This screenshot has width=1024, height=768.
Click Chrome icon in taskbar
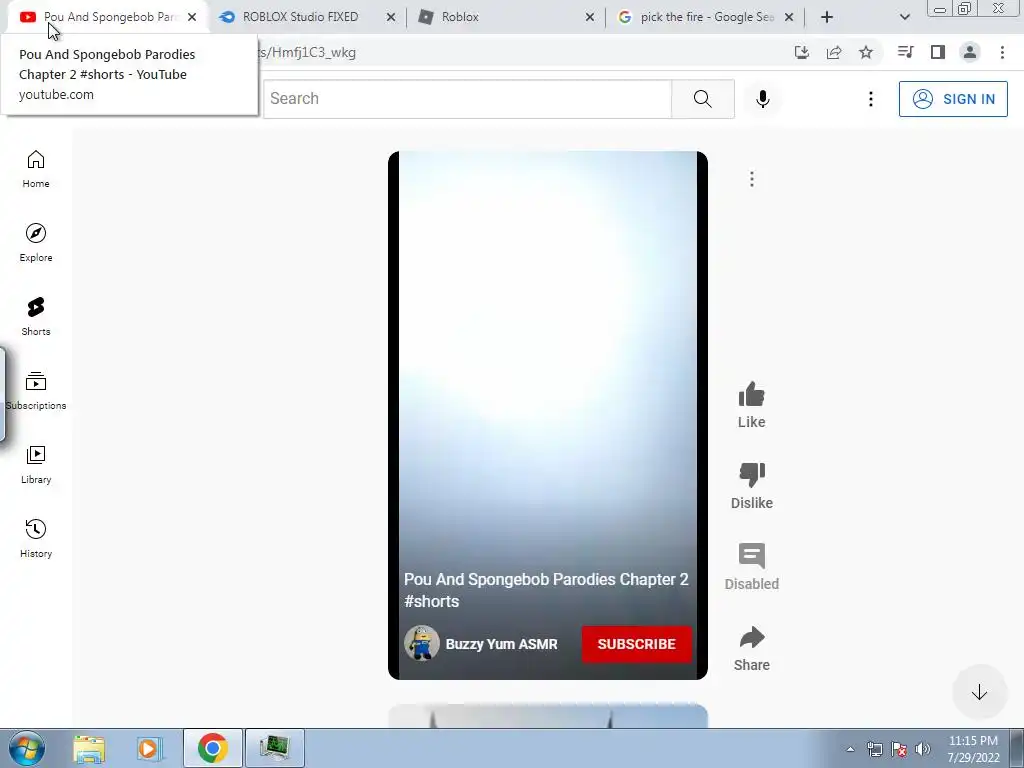212,748
